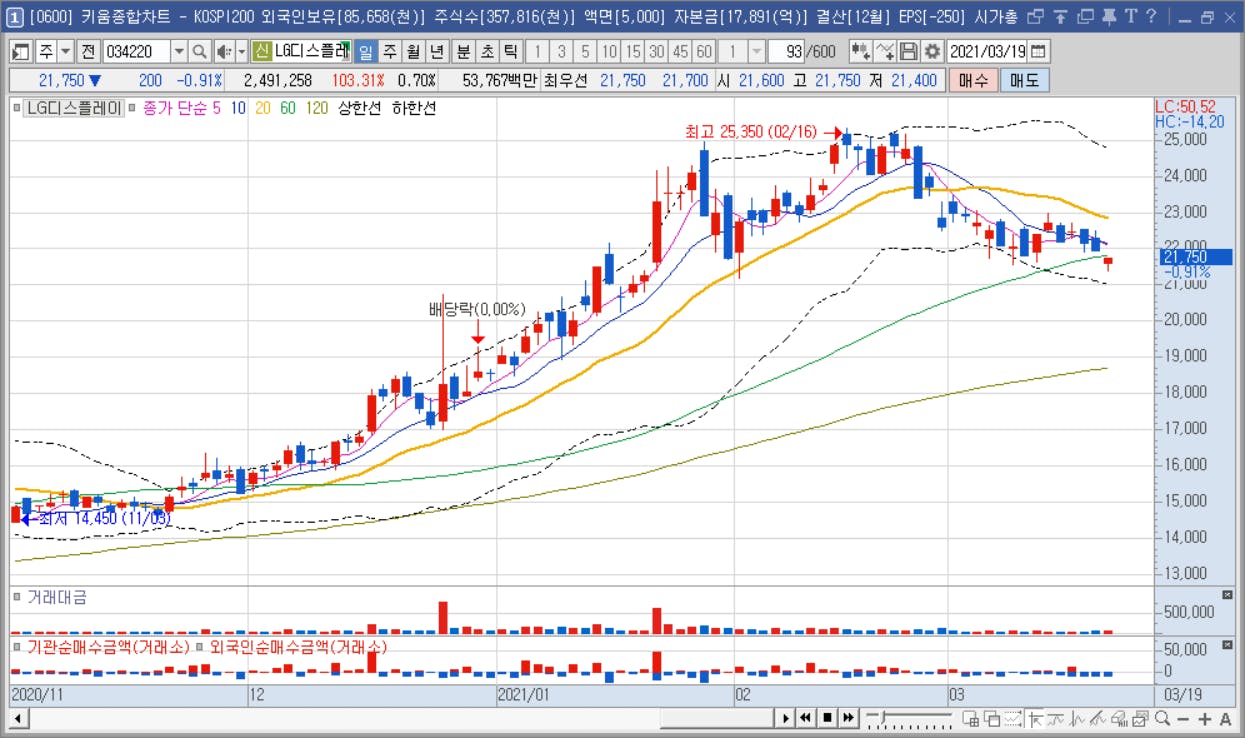Click the toolbar layout icon at far left
The height and width of the screenshot is (738, 1245).
[x=21, y=51]
